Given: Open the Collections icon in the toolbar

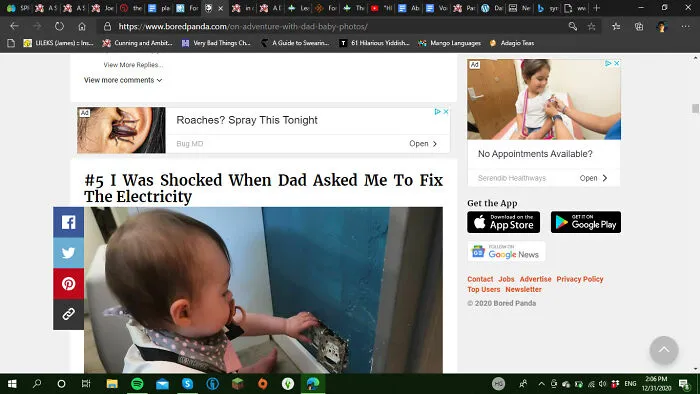Looking at the screenshot, I should click(x=639, y=26).
